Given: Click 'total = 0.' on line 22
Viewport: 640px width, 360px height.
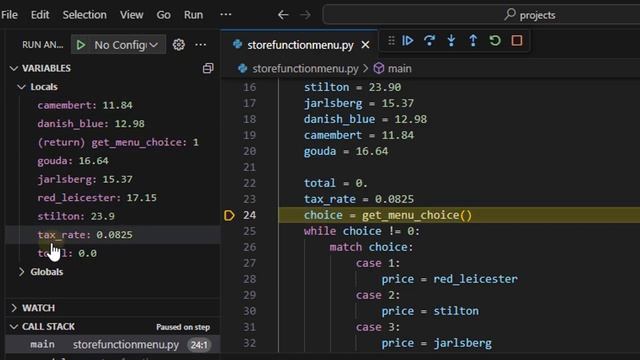Looking at the screenshot, I should tap(336, 183).
